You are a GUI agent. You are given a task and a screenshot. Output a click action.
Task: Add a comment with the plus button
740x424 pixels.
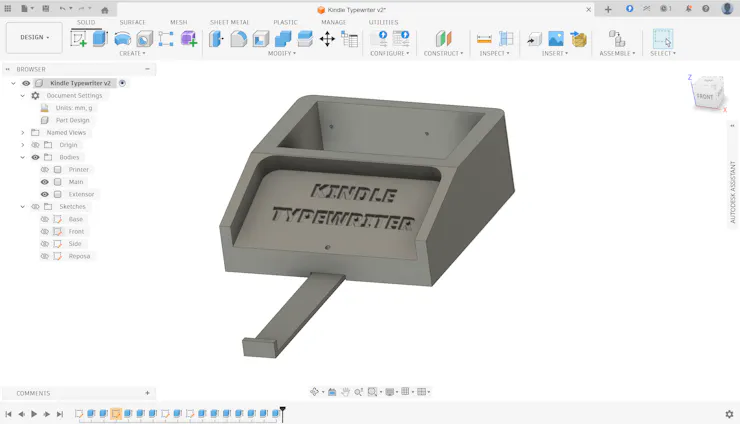(147, 393)
